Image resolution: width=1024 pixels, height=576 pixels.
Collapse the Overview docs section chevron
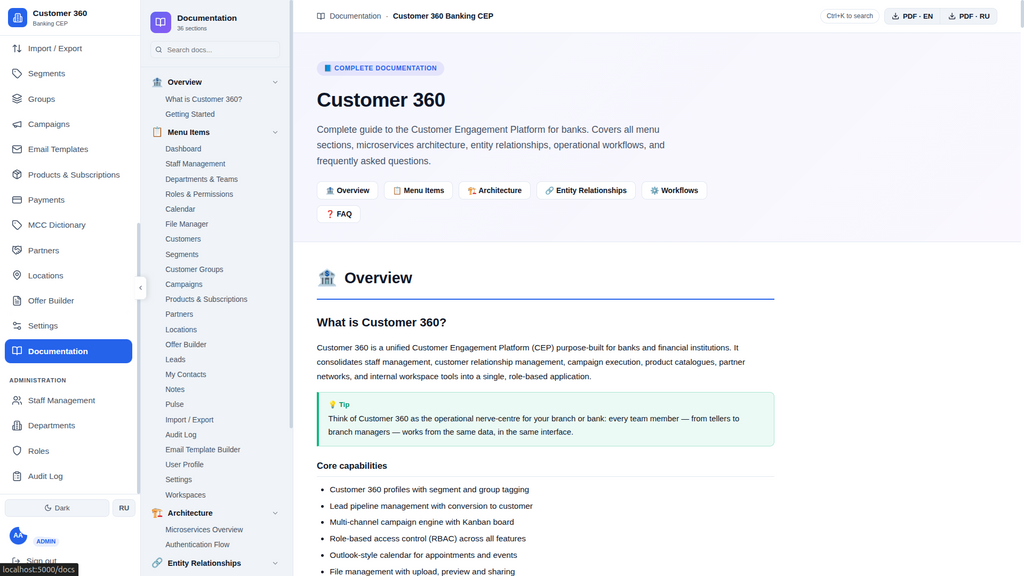tap(275, 82)
